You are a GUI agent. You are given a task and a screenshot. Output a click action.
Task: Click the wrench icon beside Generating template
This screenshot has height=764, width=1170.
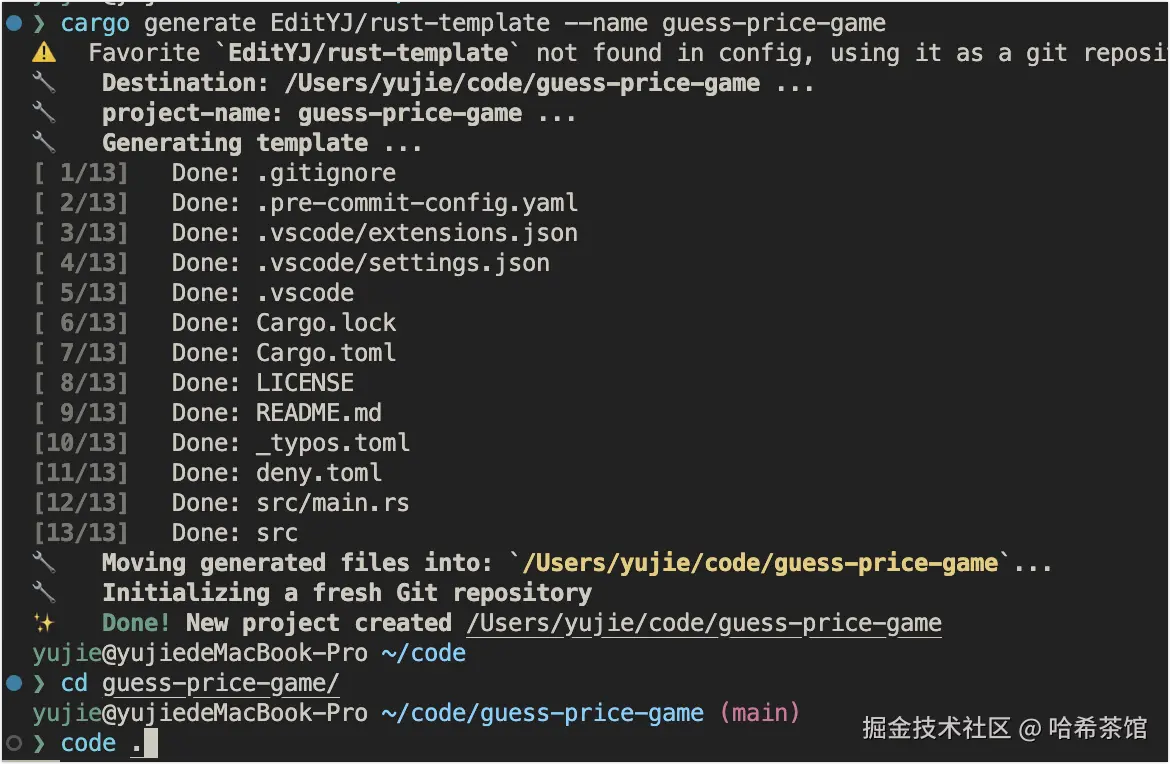tap(44, 143)
